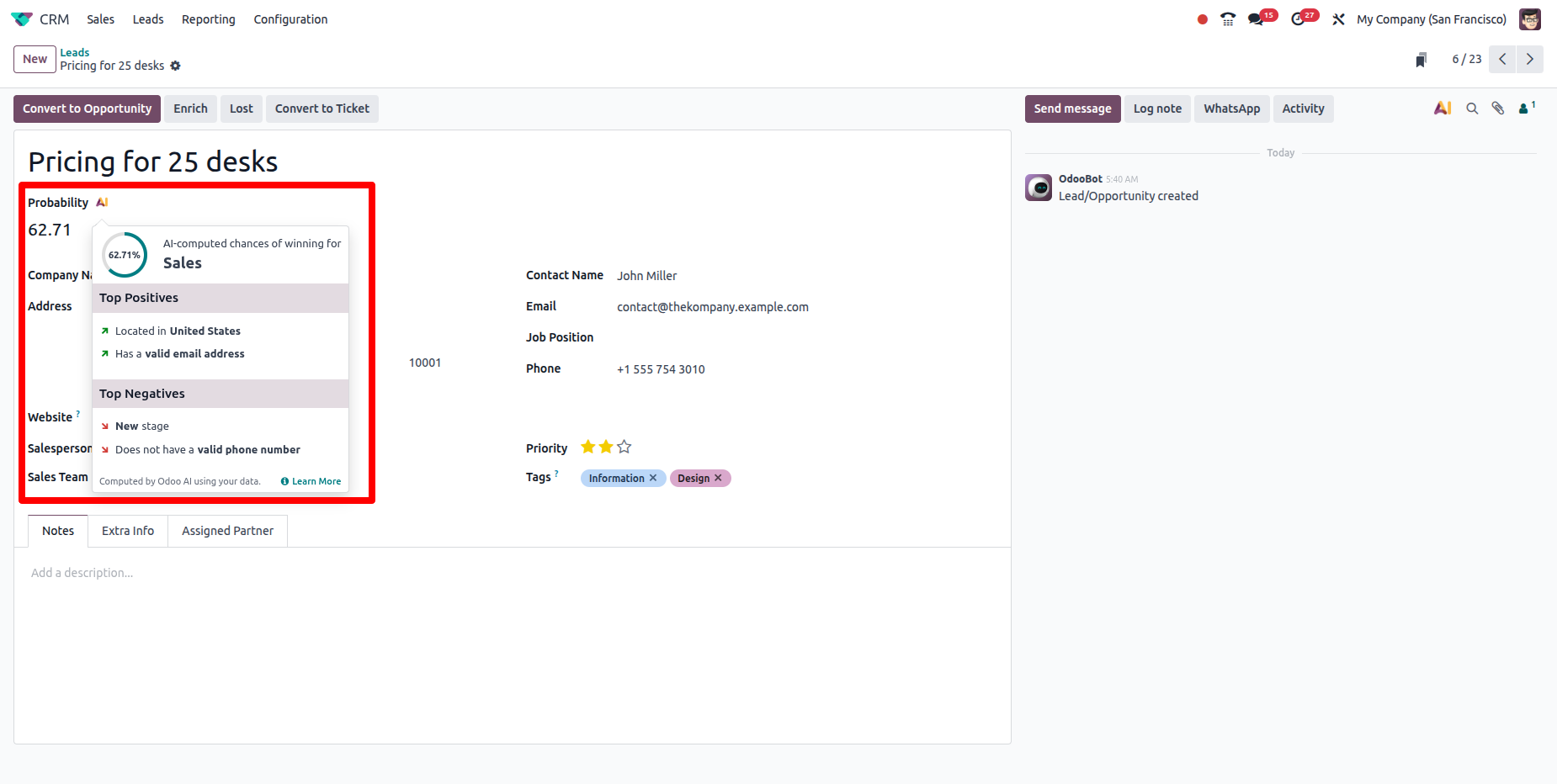Click Convert to Opportunity button
Screen dimensions: 1557x784
(x=87, y=109)
